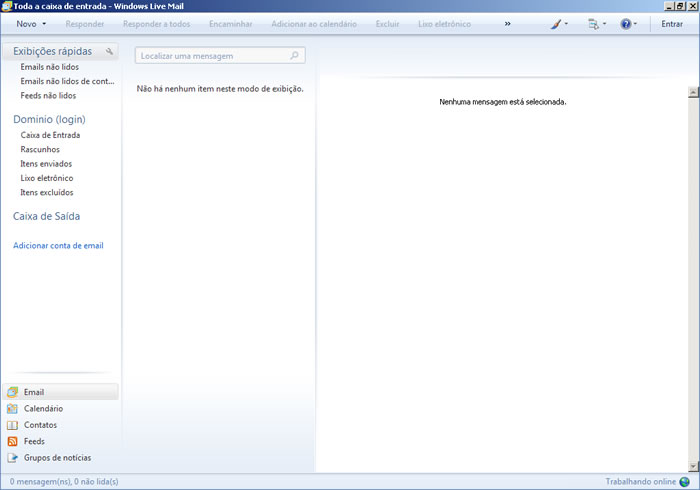Restore down the Windows Live Mail window
Image resolution: width=700 pixels, height=490 pixels.
(680, 6)
